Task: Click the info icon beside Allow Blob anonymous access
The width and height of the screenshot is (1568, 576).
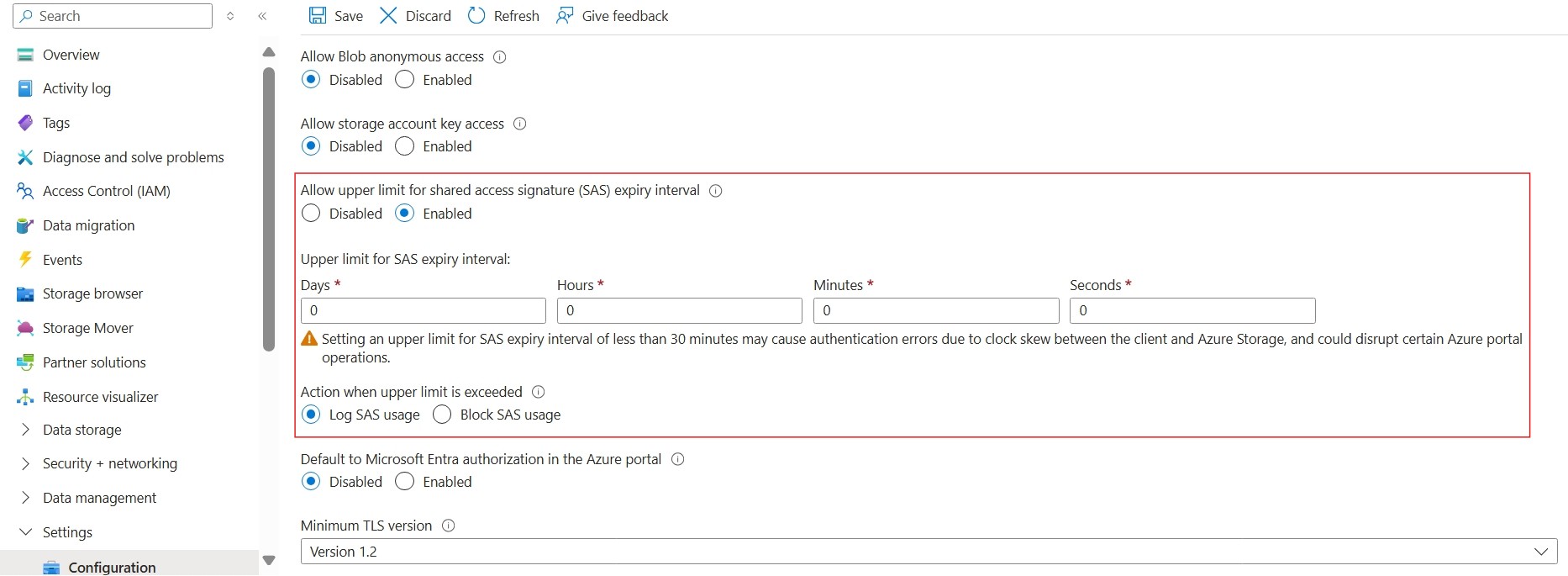Action: (499, 57)
